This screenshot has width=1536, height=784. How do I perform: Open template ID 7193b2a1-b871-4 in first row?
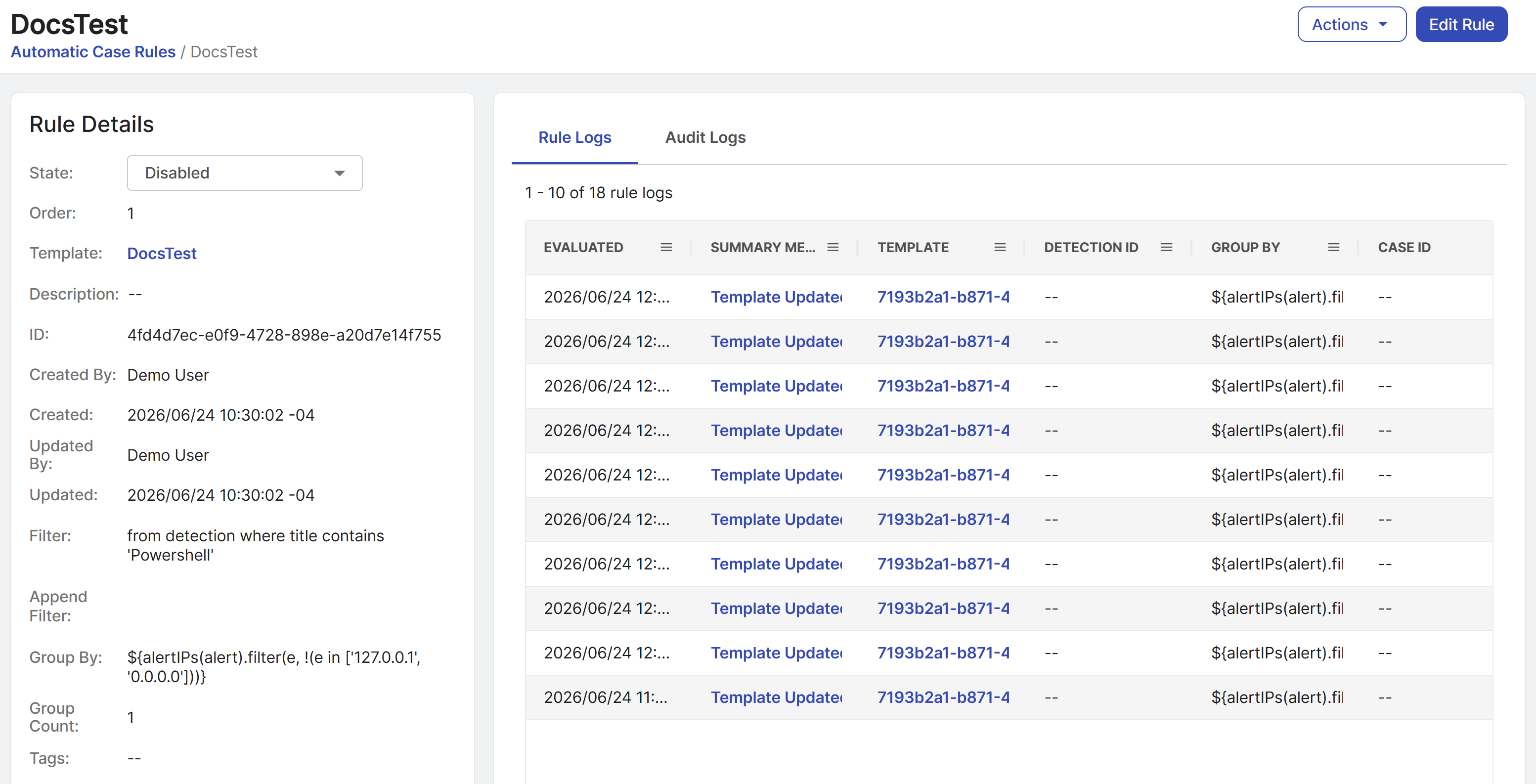943,297
